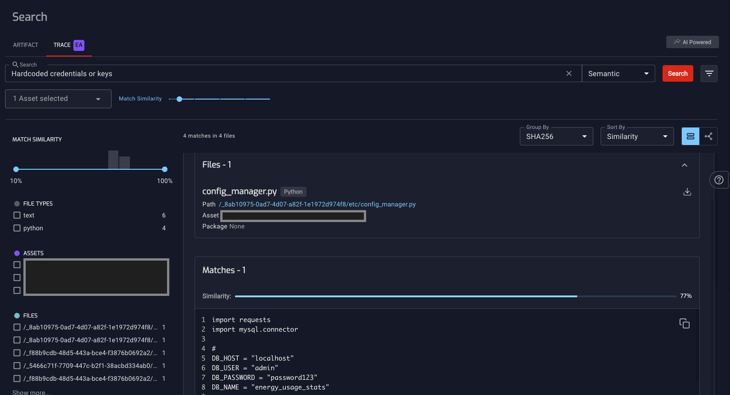The height and width of the screenshot is (395, 730).
Task: Open the filter options icon
Action: point(709,74)
